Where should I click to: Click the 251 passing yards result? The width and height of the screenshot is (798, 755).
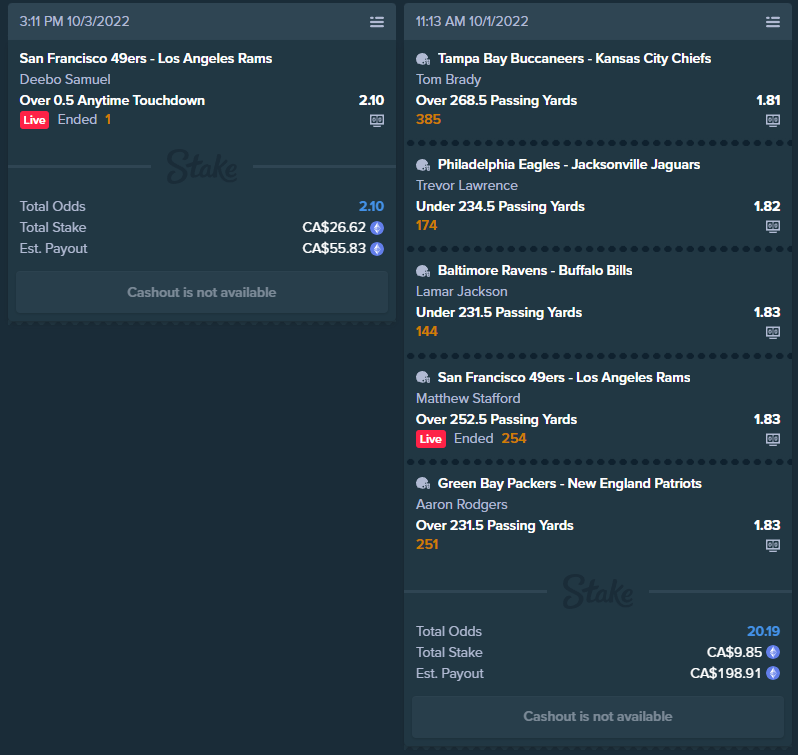[427, 544]
